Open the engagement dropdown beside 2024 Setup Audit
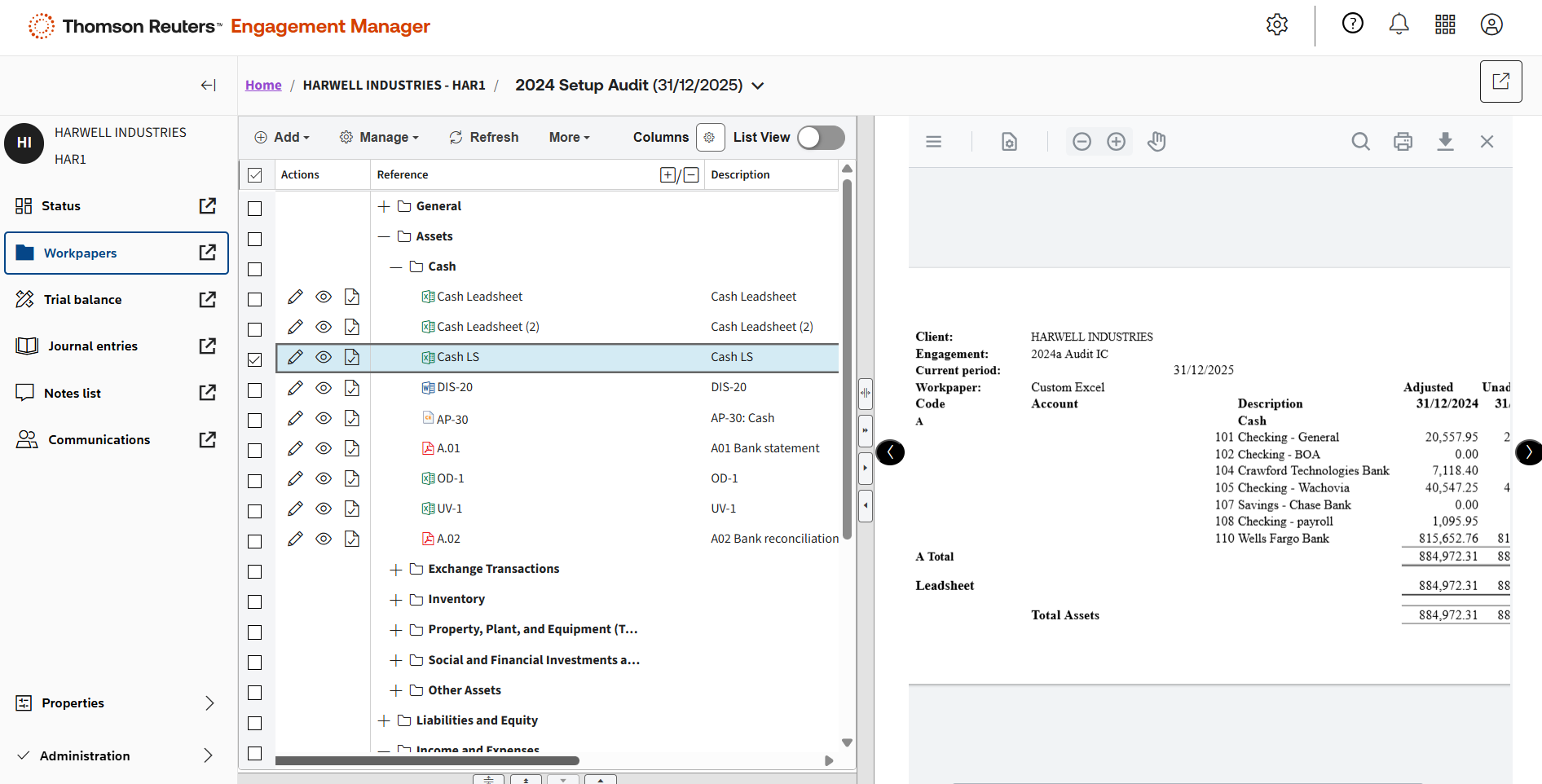Viewport: 1542px width, 784px height. pos(758,86)
